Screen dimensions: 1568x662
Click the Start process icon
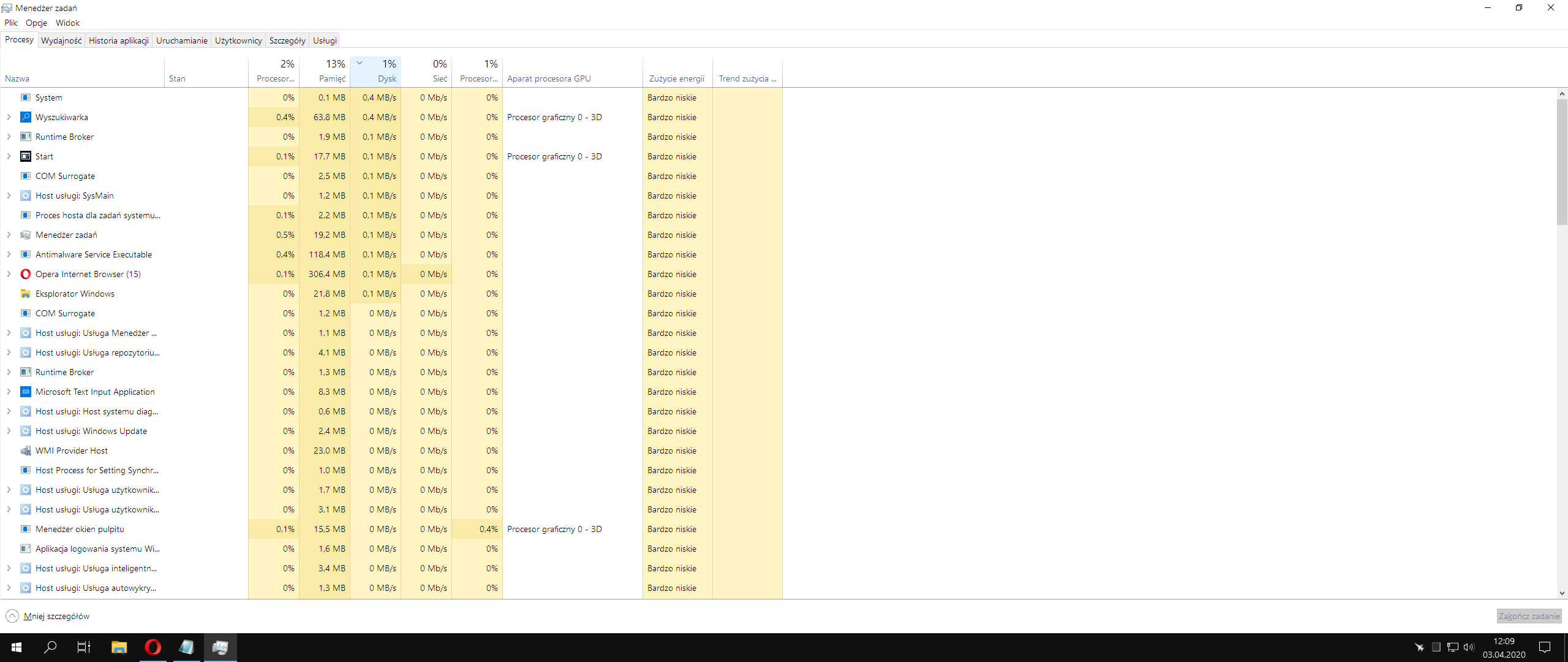(26, 156)
